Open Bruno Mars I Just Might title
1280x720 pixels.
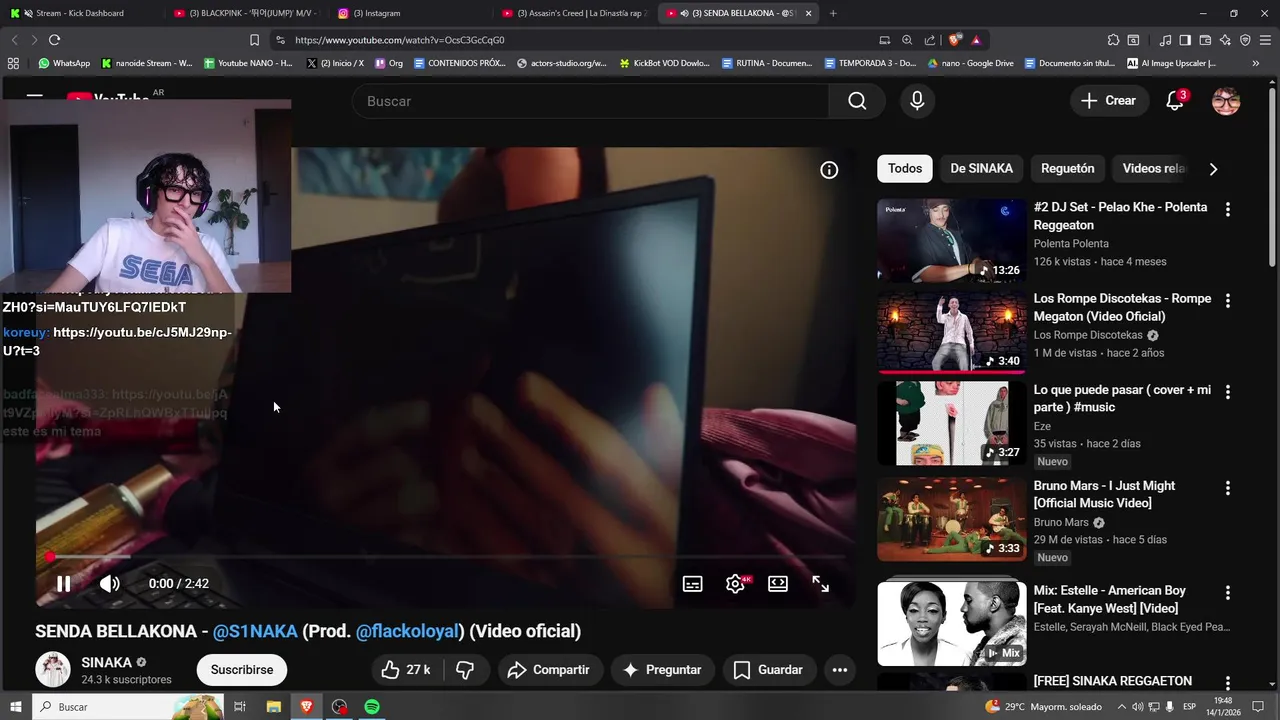1104,494
